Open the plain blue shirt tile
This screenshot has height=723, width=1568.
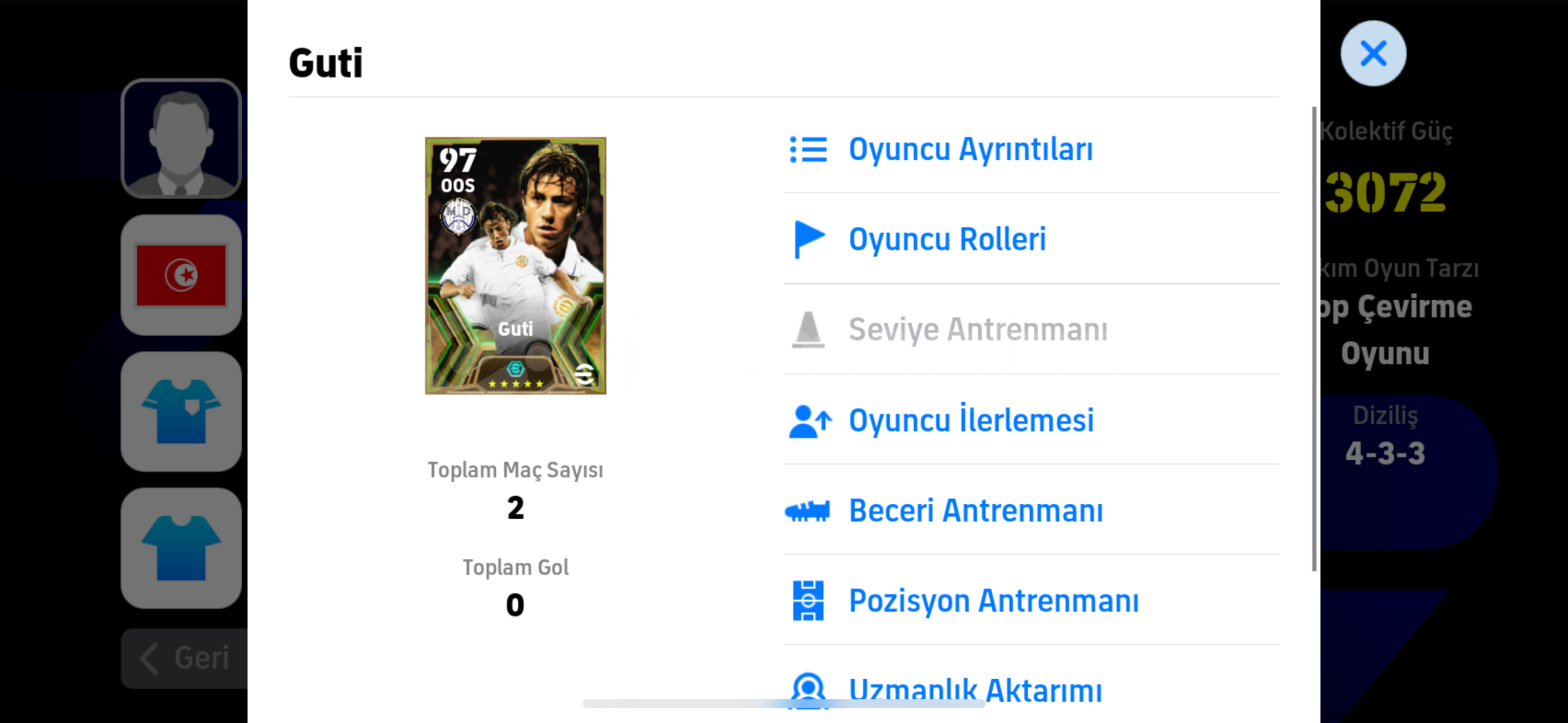(181, 548)
